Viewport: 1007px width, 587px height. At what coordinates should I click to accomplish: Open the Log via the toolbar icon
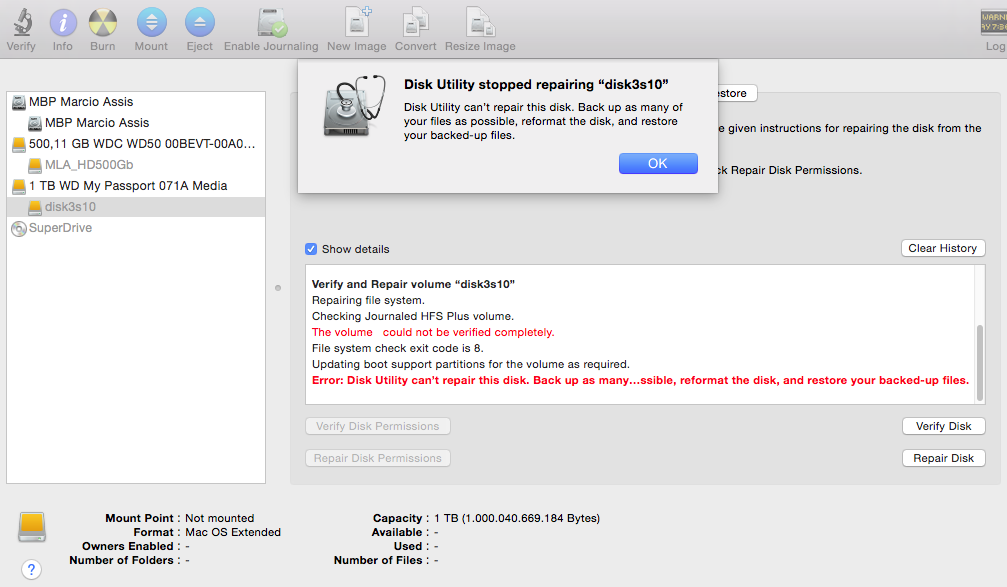click(993, 20)
